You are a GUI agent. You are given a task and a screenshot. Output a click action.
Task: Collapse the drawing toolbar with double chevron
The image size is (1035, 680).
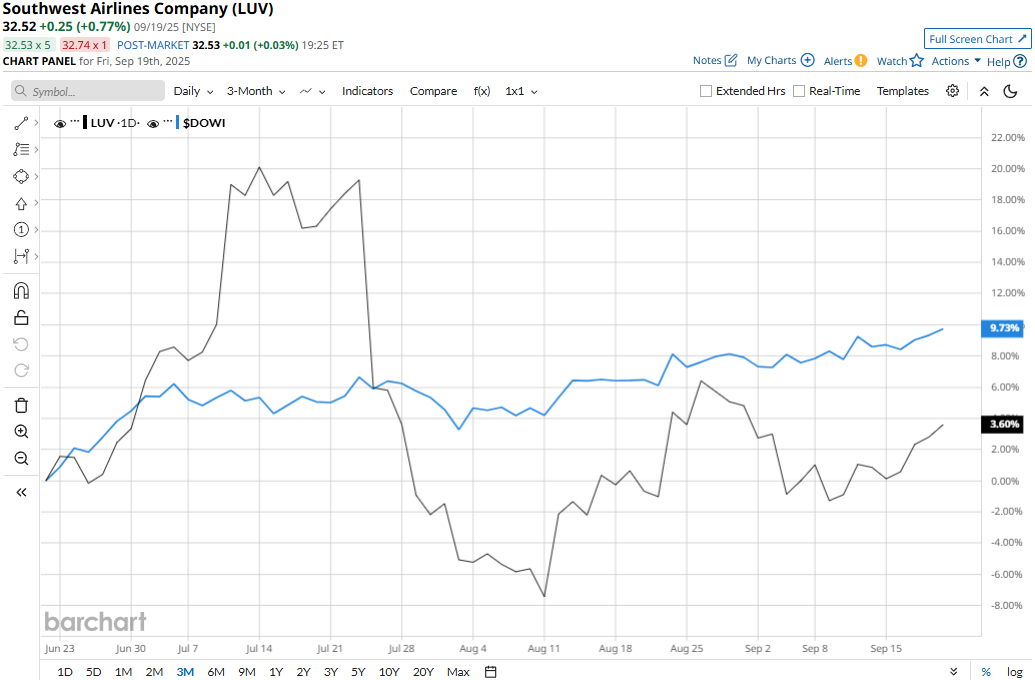(21, 492)
